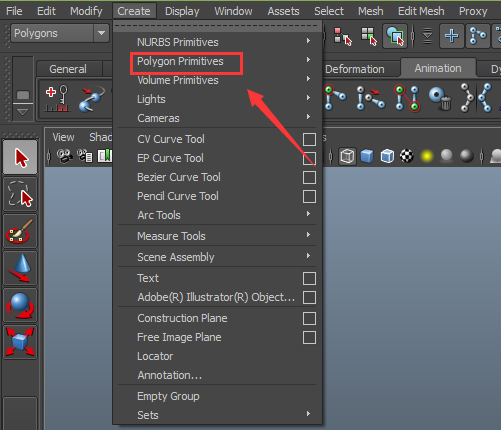Enable wireframe display cube icon
This screenshot has height=430, width=501.
[x=347, y=156]
